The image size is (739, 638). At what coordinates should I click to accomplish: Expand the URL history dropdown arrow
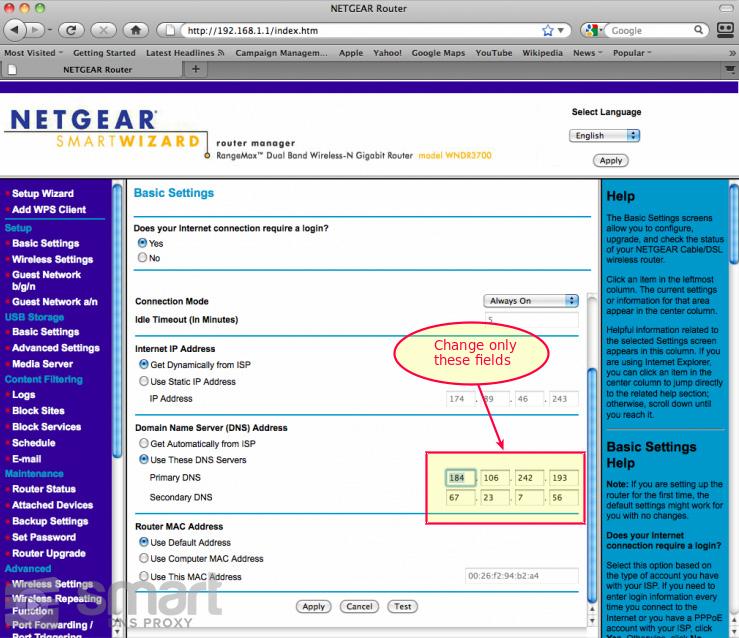pos(561,31)
